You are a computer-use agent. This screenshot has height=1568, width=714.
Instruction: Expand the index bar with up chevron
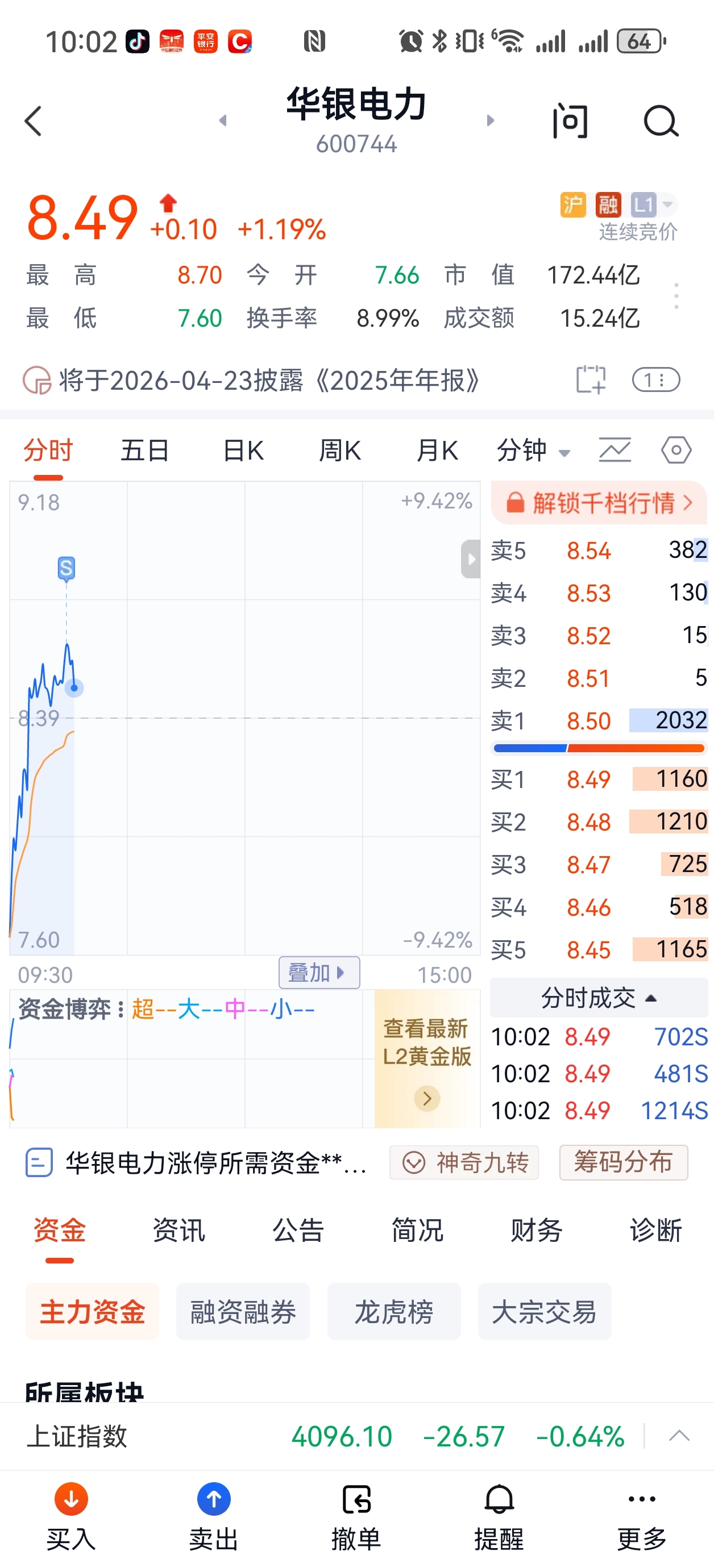click(679, 1436)
